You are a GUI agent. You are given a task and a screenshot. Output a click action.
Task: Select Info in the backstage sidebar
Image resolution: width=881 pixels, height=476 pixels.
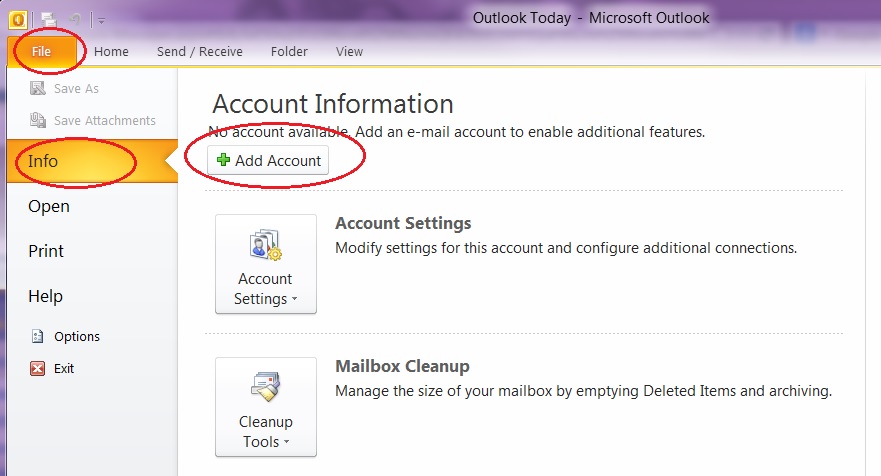click(x=93, y=161)
